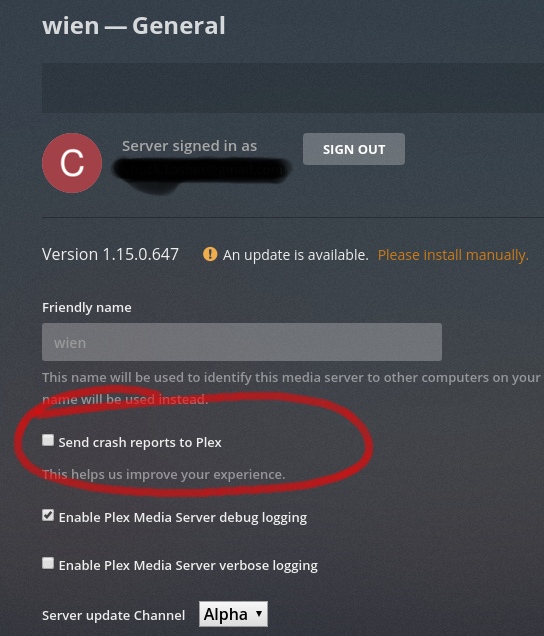The width and height of the screenshot is (544, 636).
Task: Click the red C user avatar
Action: click(x=72, y=163)
